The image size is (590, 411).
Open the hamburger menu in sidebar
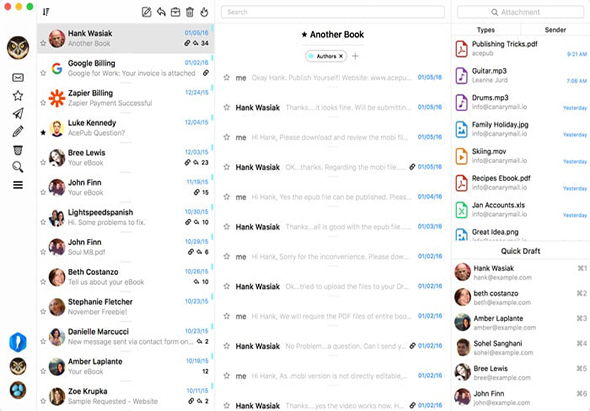(x=18, y=185)
